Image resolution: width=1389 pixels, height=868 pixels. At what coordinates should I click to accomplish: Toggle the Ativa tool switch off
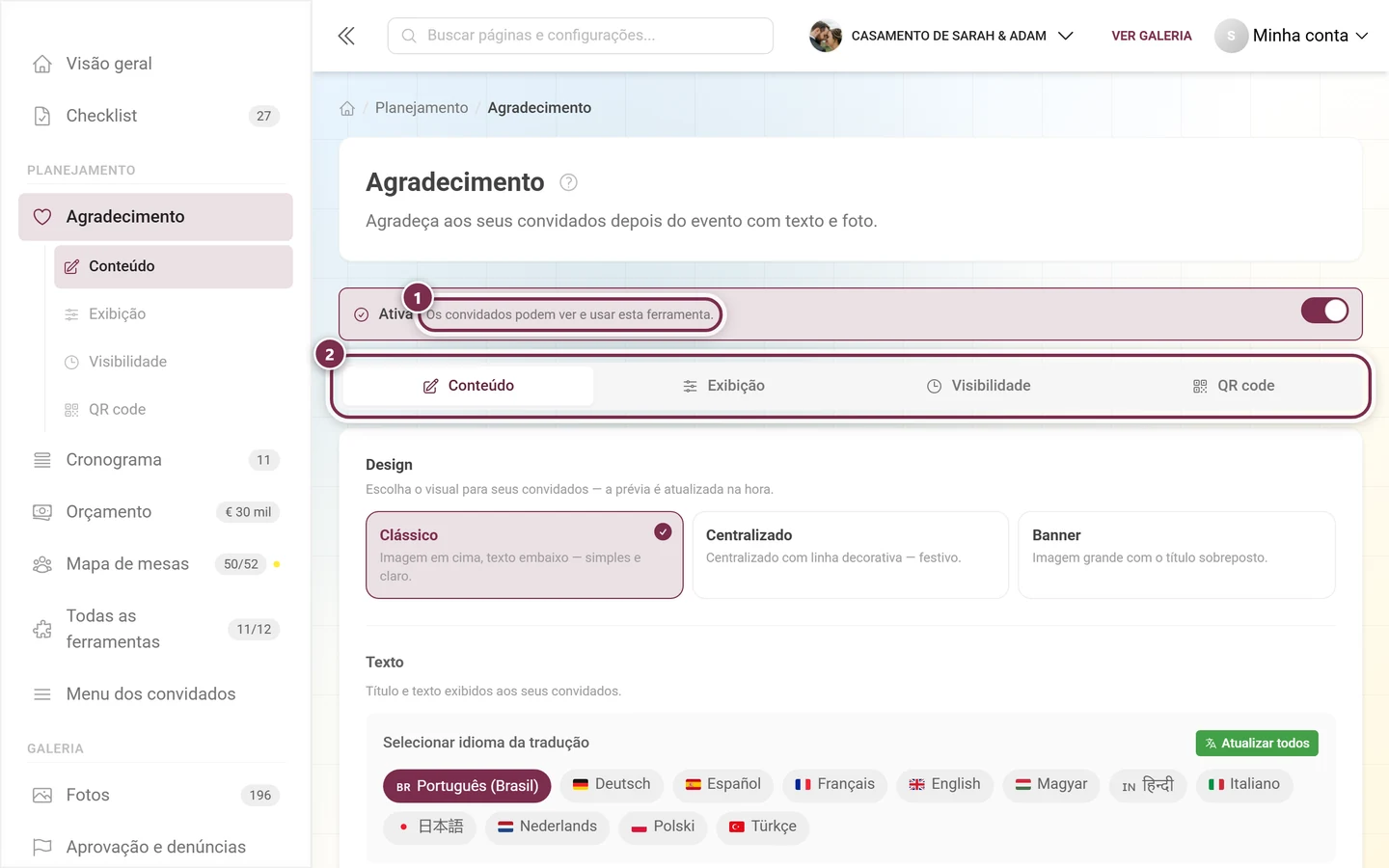pyautogui.click(x=1324, y=311)
